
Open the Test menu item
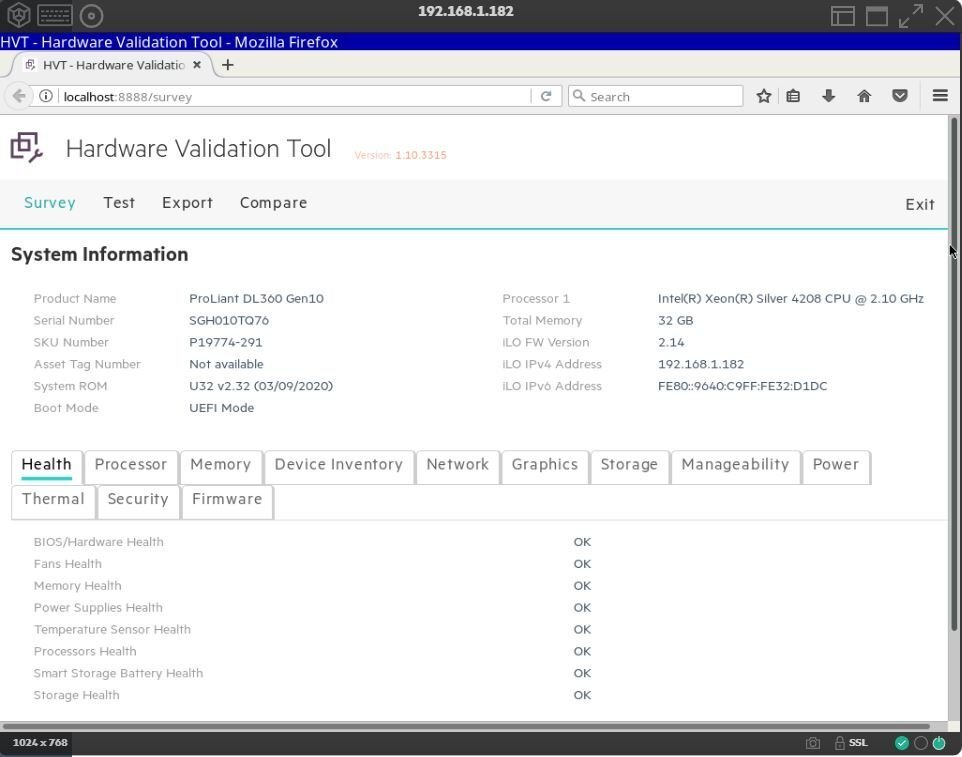pyautogui.click(x=119, y=203)
